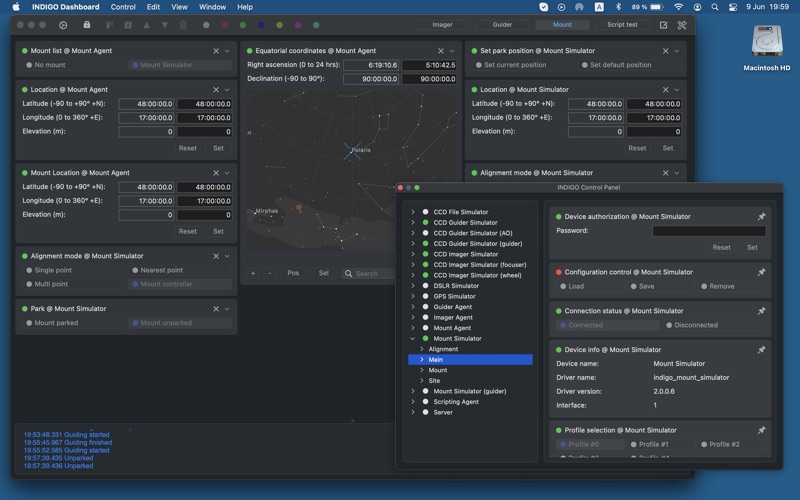Pin the Configuration control panel

pos(761,272)
